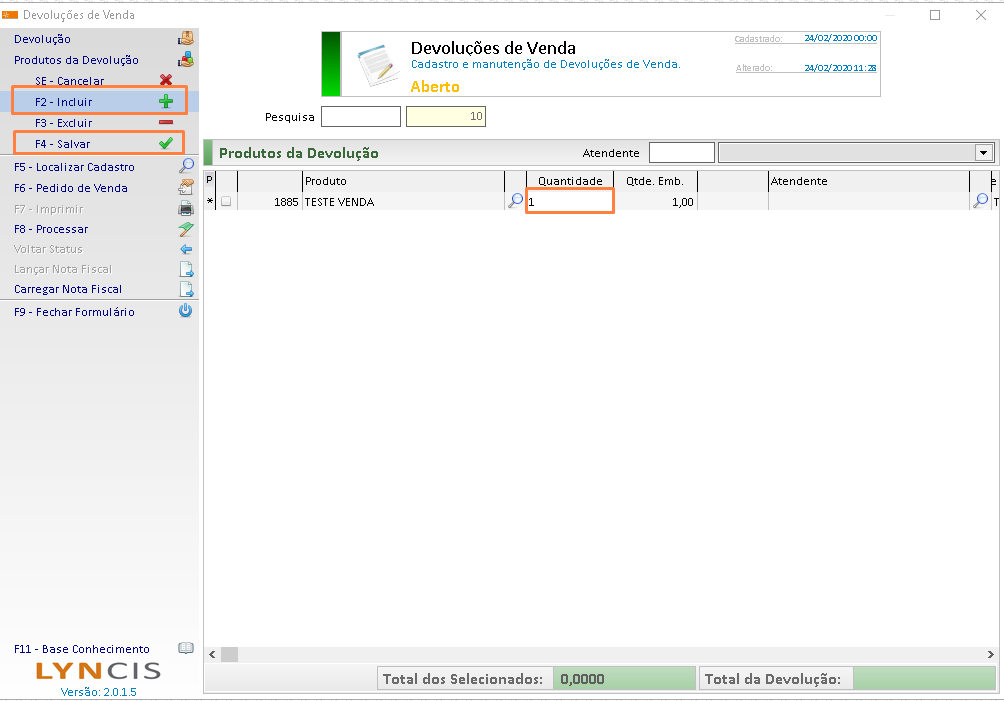The width and height of the screenshot is (1004, 701).
Task: Click the Pesquisa search input field
Action: 360,117
